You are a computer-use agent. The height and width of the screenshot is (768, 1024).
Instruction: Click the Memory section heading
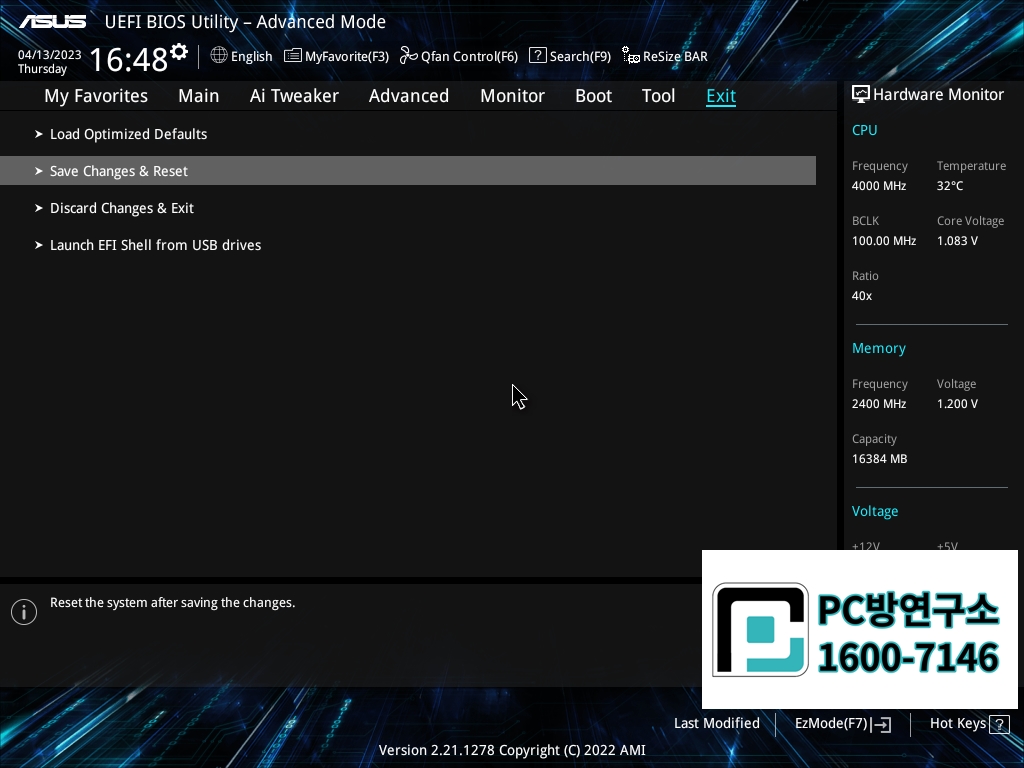878,349
